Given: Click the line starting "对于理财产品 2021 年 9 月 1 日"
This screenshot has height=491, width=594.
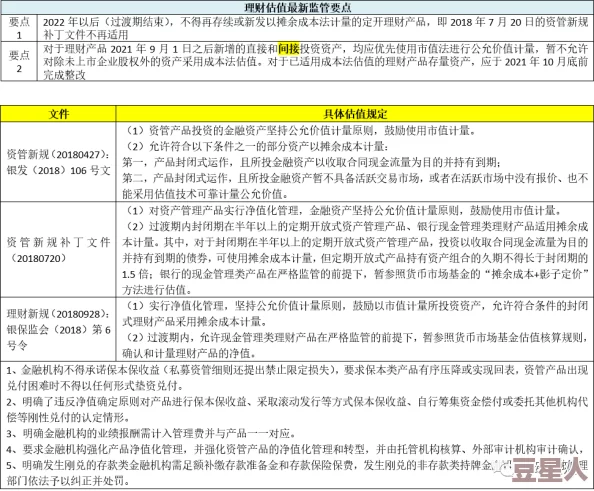Looking at the screenshot, I should (315, 48).
